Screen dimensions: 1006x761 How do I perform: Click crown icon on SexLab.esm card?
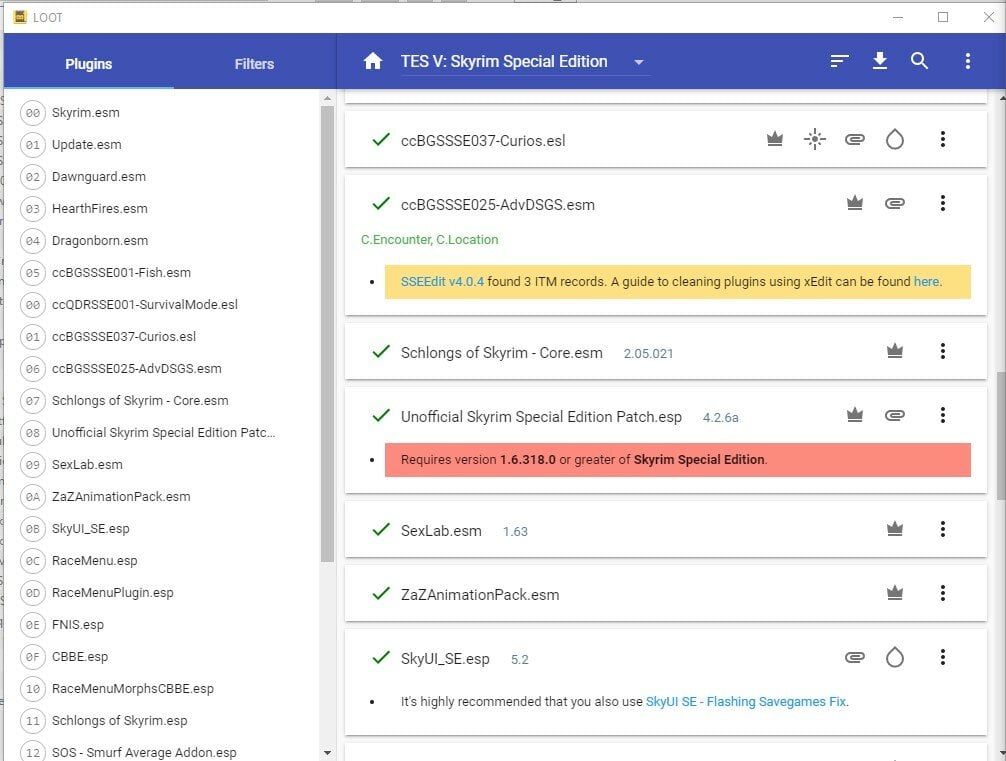[894, 529]
